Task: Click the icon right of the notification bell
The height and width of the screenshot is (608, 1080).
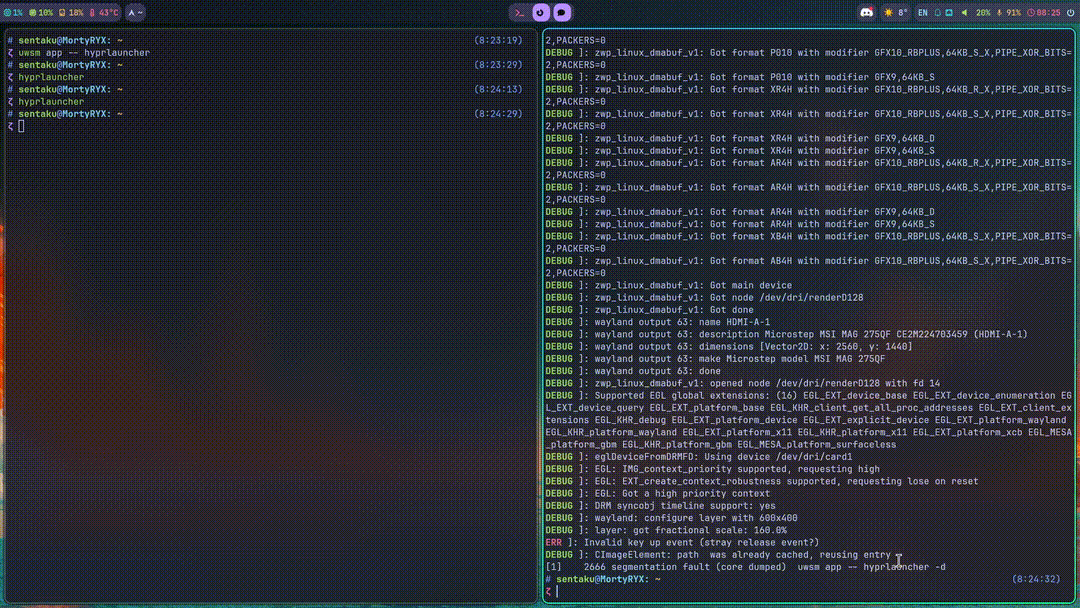Action: pyautogui.click(x=950, y=13)
